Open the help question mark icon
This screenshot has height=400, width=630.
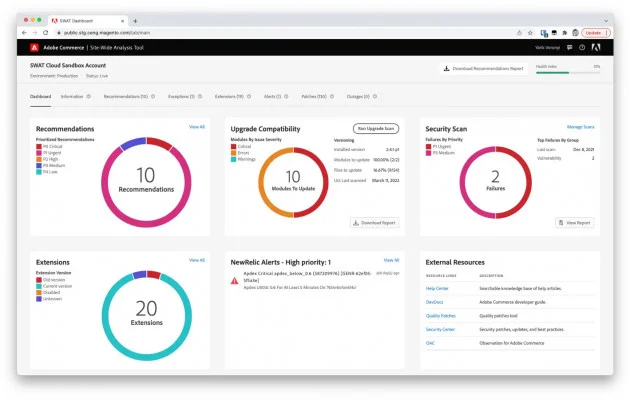[581, 46]
